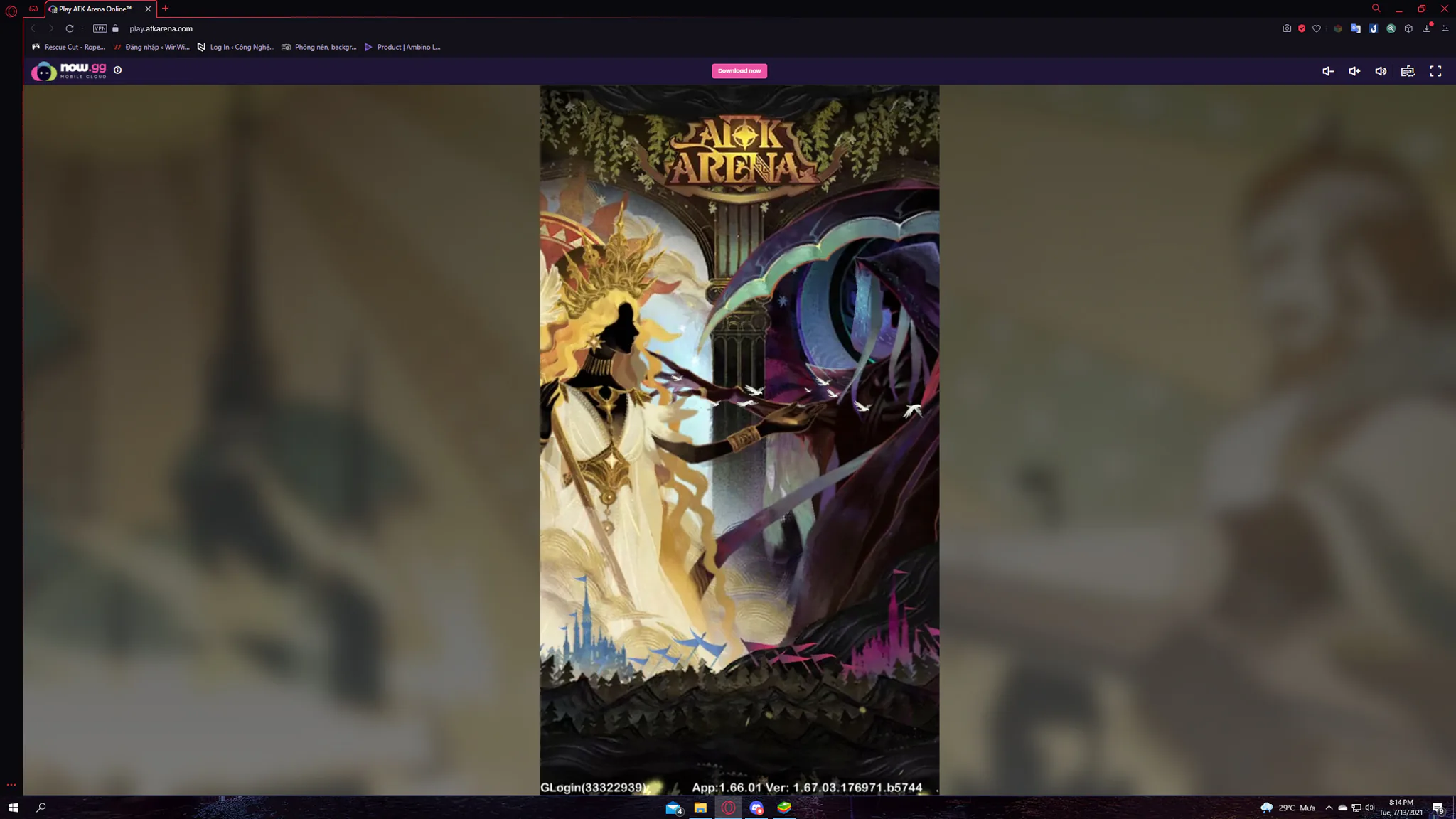Open the Rescue Cut - Rope bookmark
1456x819 pixels.
point(68,47)
